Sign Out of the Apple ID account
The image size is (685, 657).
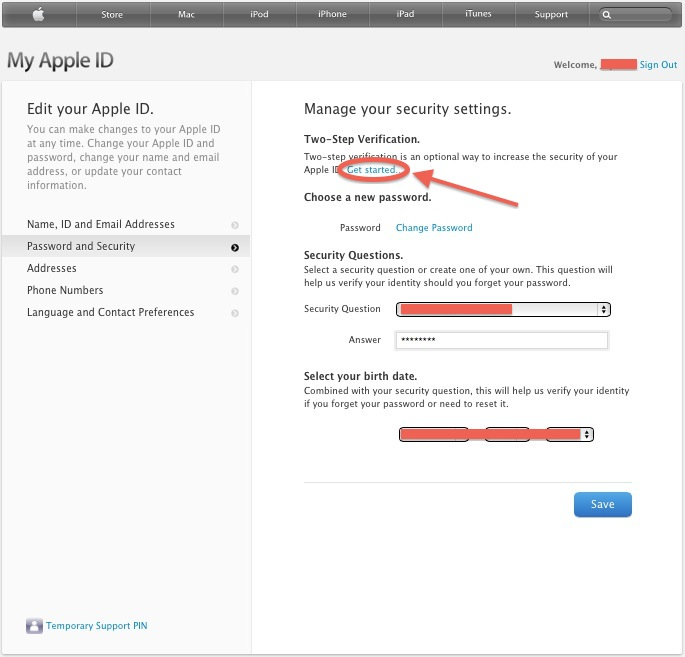(x=658, y=65)
